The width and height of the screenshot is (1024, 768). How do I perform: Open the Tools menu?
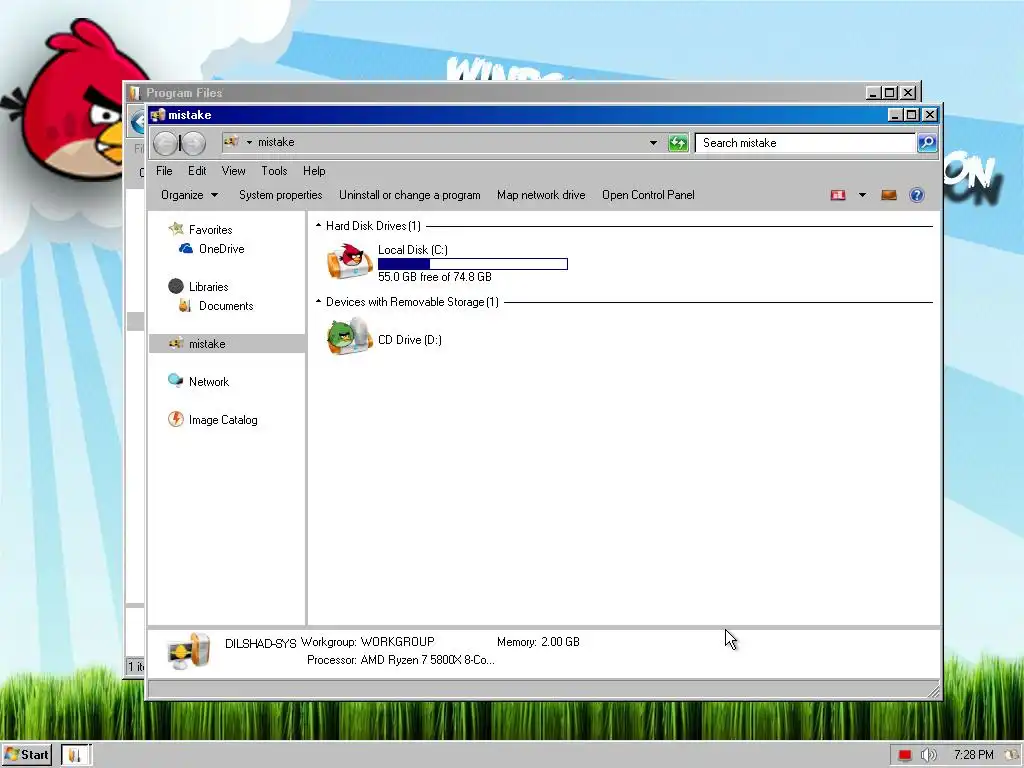(274, 170)
